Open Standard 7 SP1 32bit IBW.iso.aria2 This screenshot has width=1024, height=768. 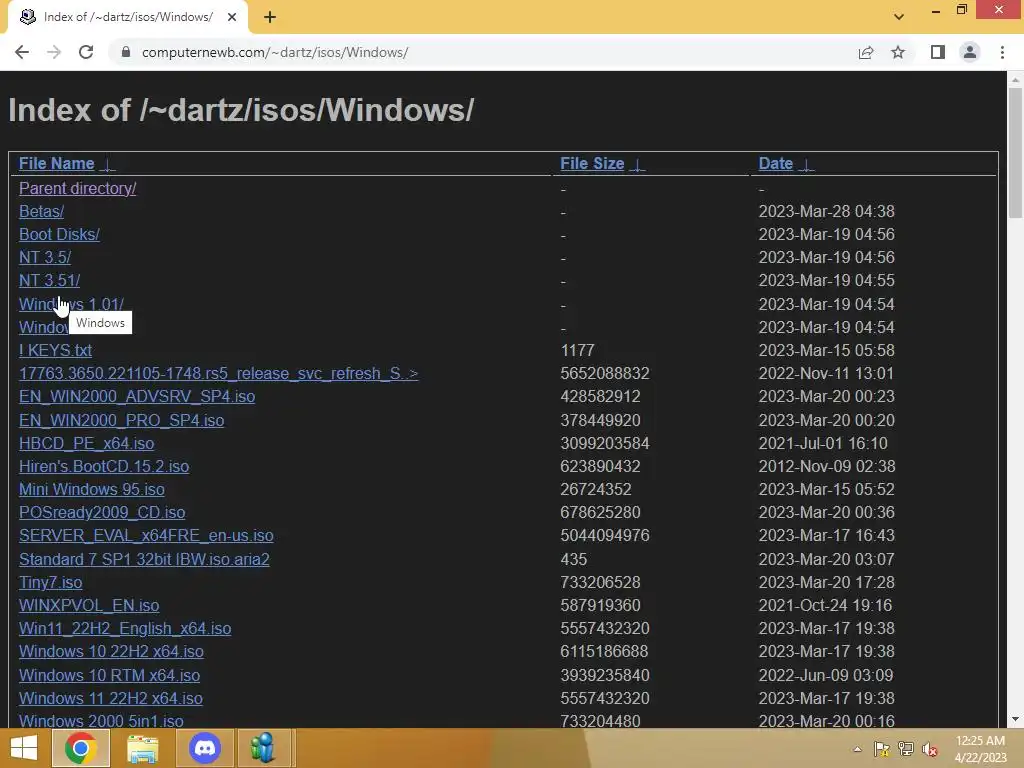(x=144, y=560)
